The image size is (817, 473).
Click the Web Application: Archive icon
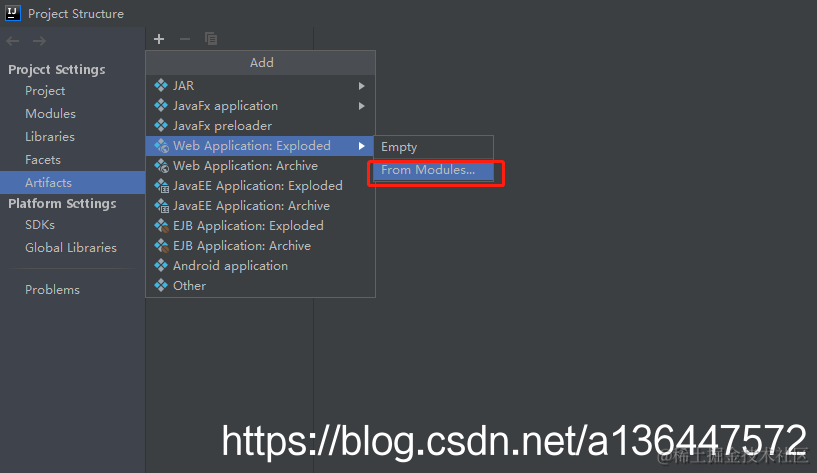[x=162, y=166]
